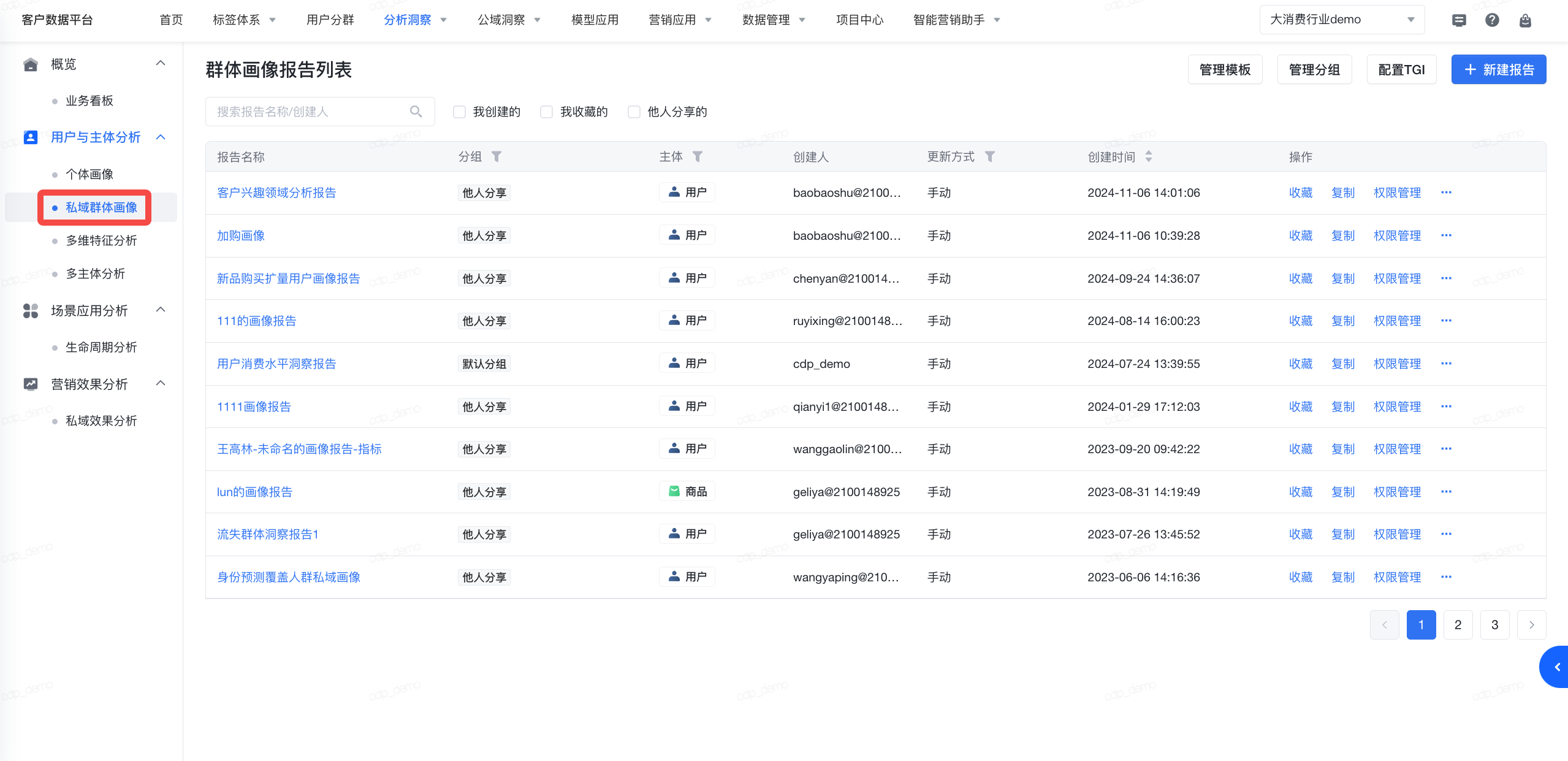The image size is (1568, 761).
Task: Open the 标签体系 dropdown menu
Action: point(244,20)
